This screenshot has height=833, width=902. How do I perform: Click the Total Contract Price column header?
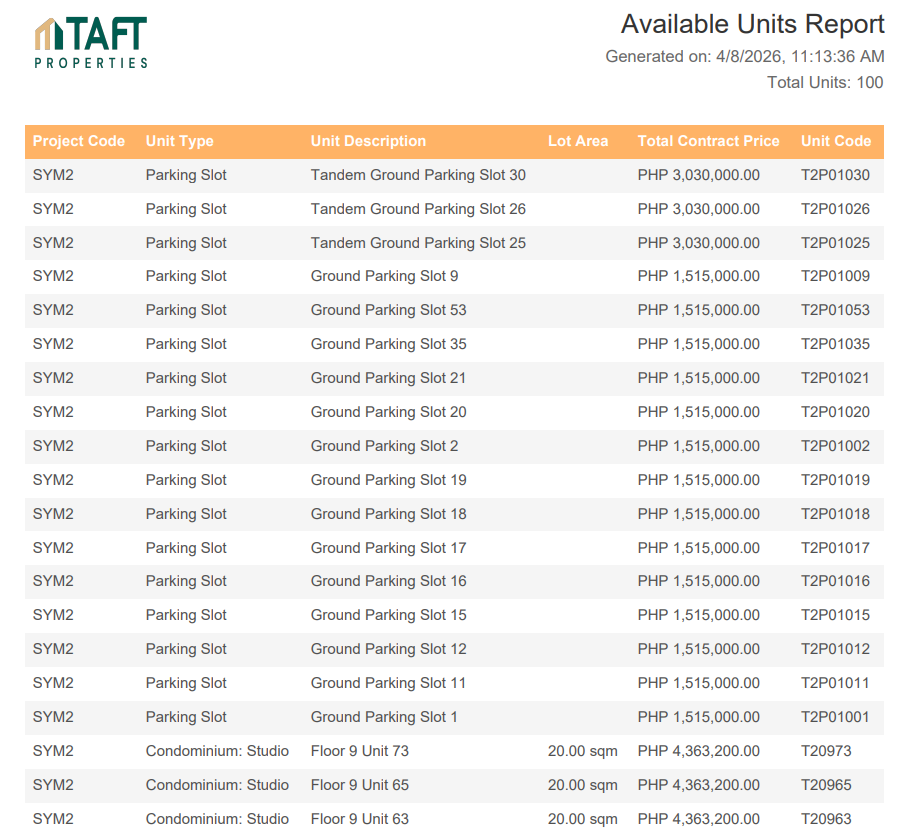click(x=708, y=141)
